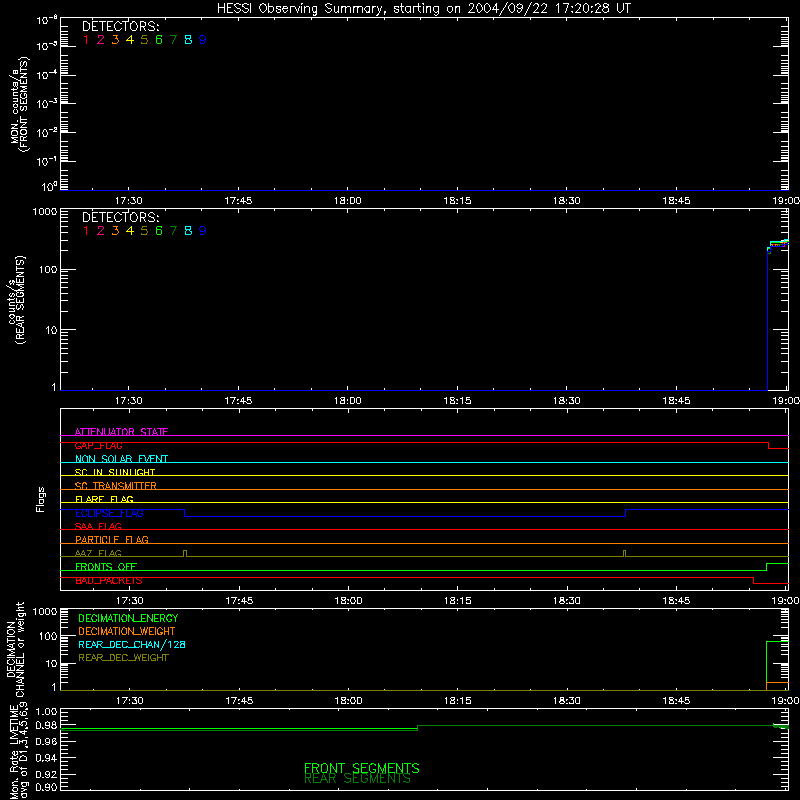The width and height of the screenshot is (800, 800).
Task: Select the DECIMATION_WEIGHT legend entry
Action: tap(127, 631)
